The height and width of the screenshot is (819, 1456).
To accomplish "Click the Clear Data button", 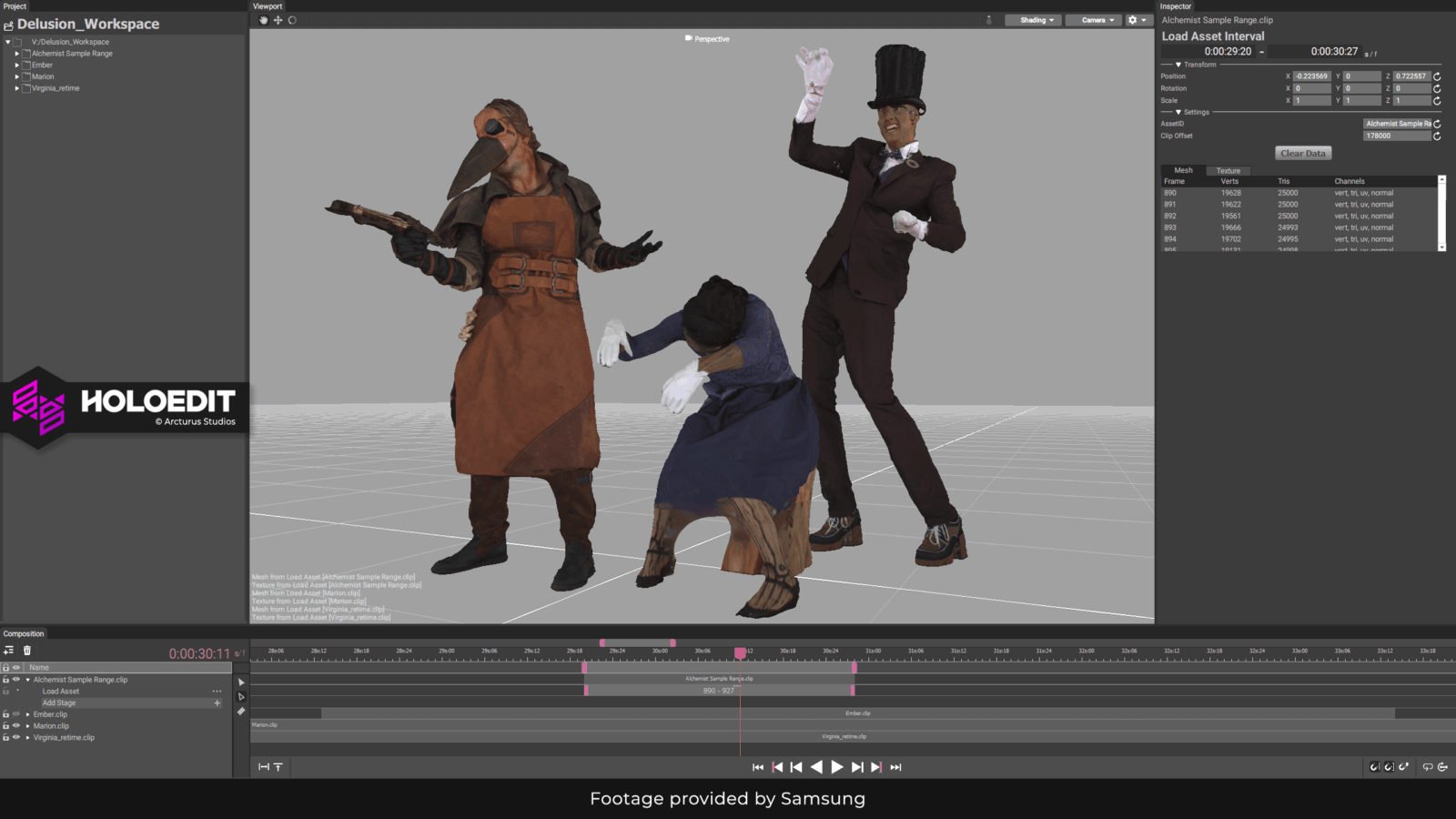I will [1302, 154].
